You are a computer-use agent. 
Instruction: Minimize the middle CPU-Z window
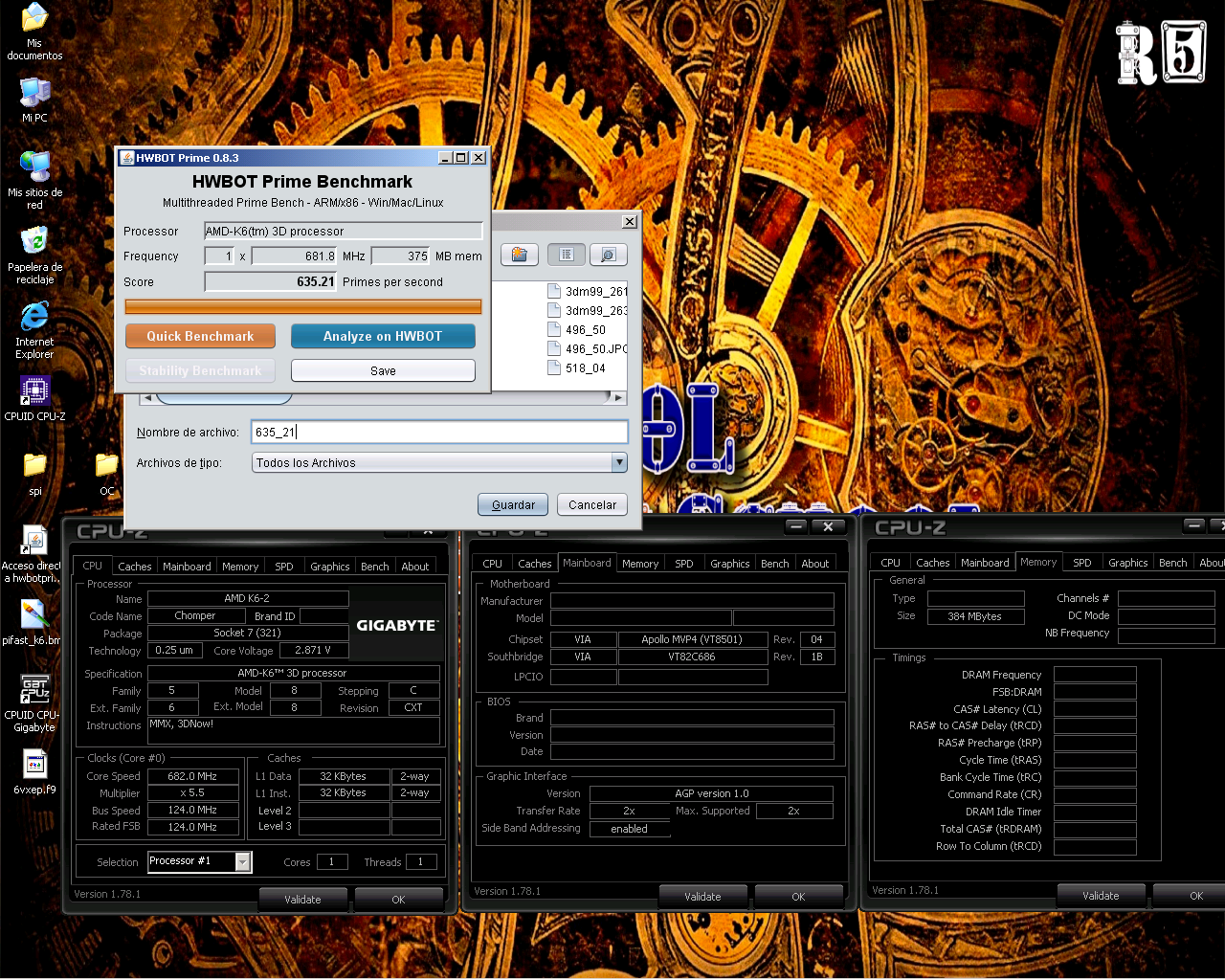[x=796, y=526]
